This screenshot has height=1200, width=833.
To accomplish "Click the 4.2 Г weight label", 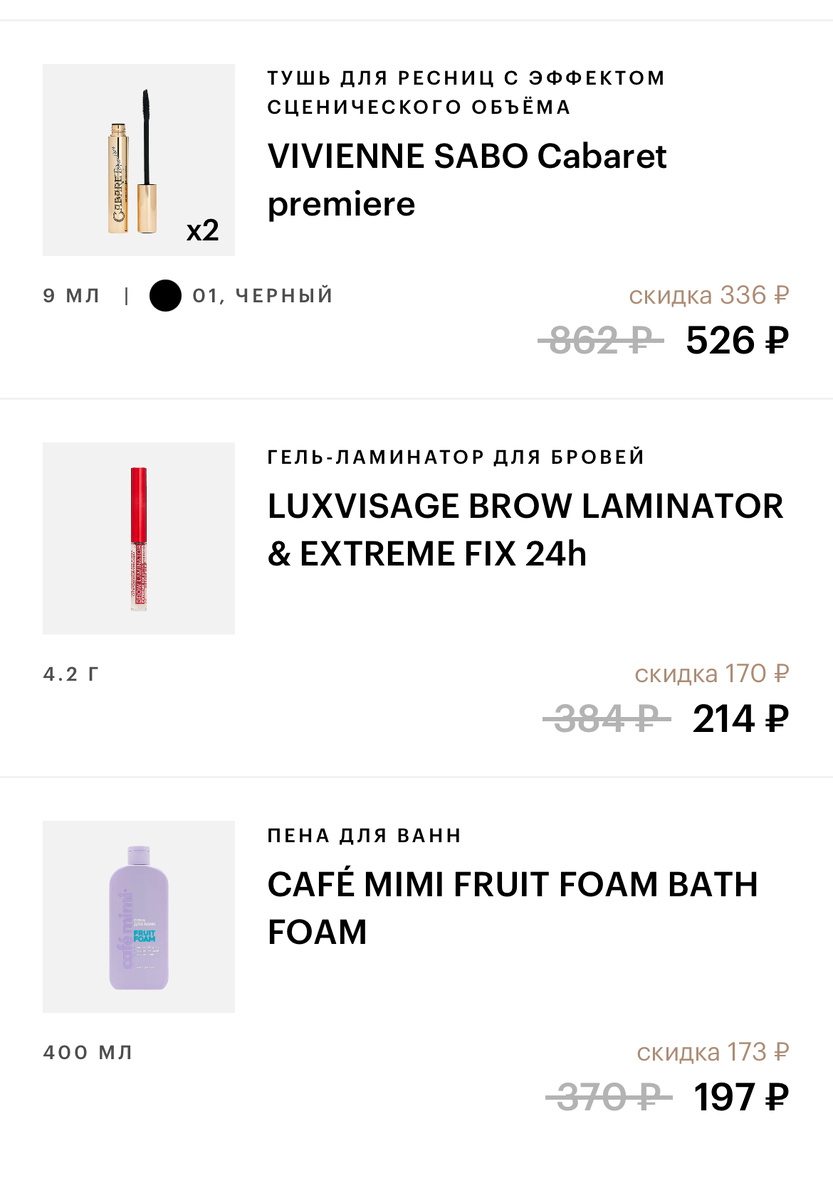I will (72, 674).
